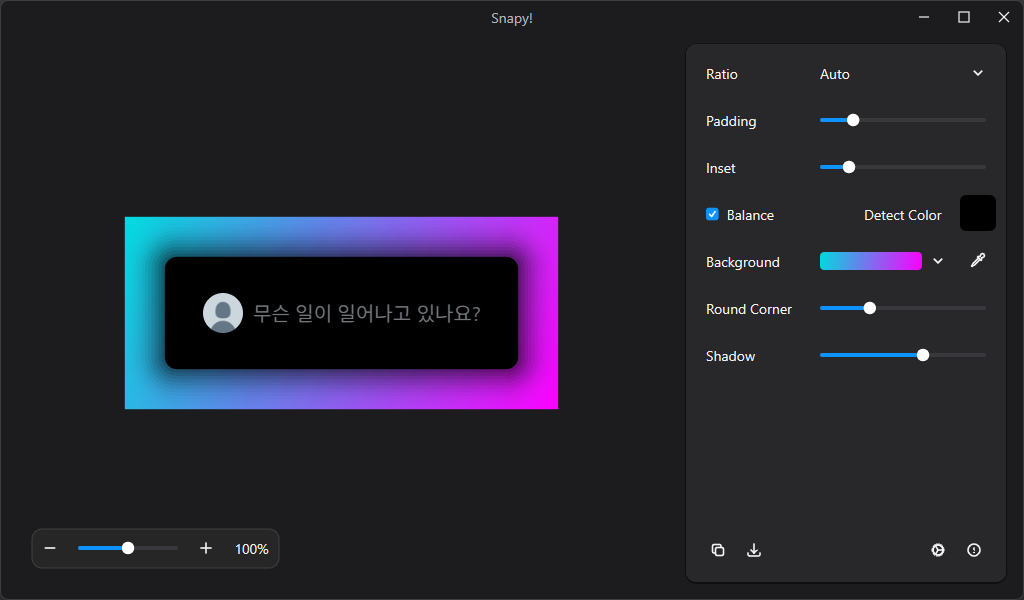Open the about info icon
The width and height of the screenshot is (1024, 600).
(x=974, y=550)
